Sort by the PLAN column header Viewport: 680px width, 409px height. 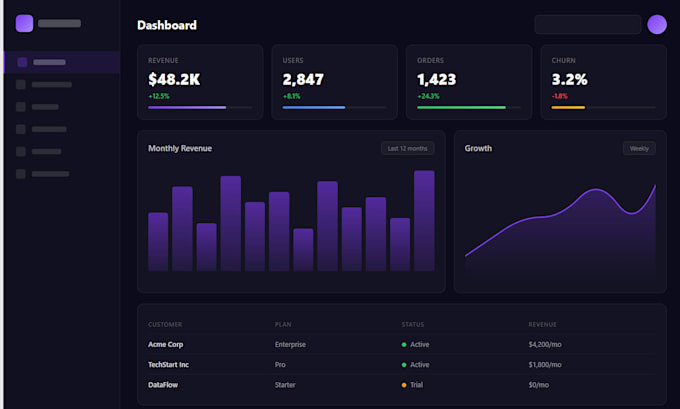click(283, 324)
